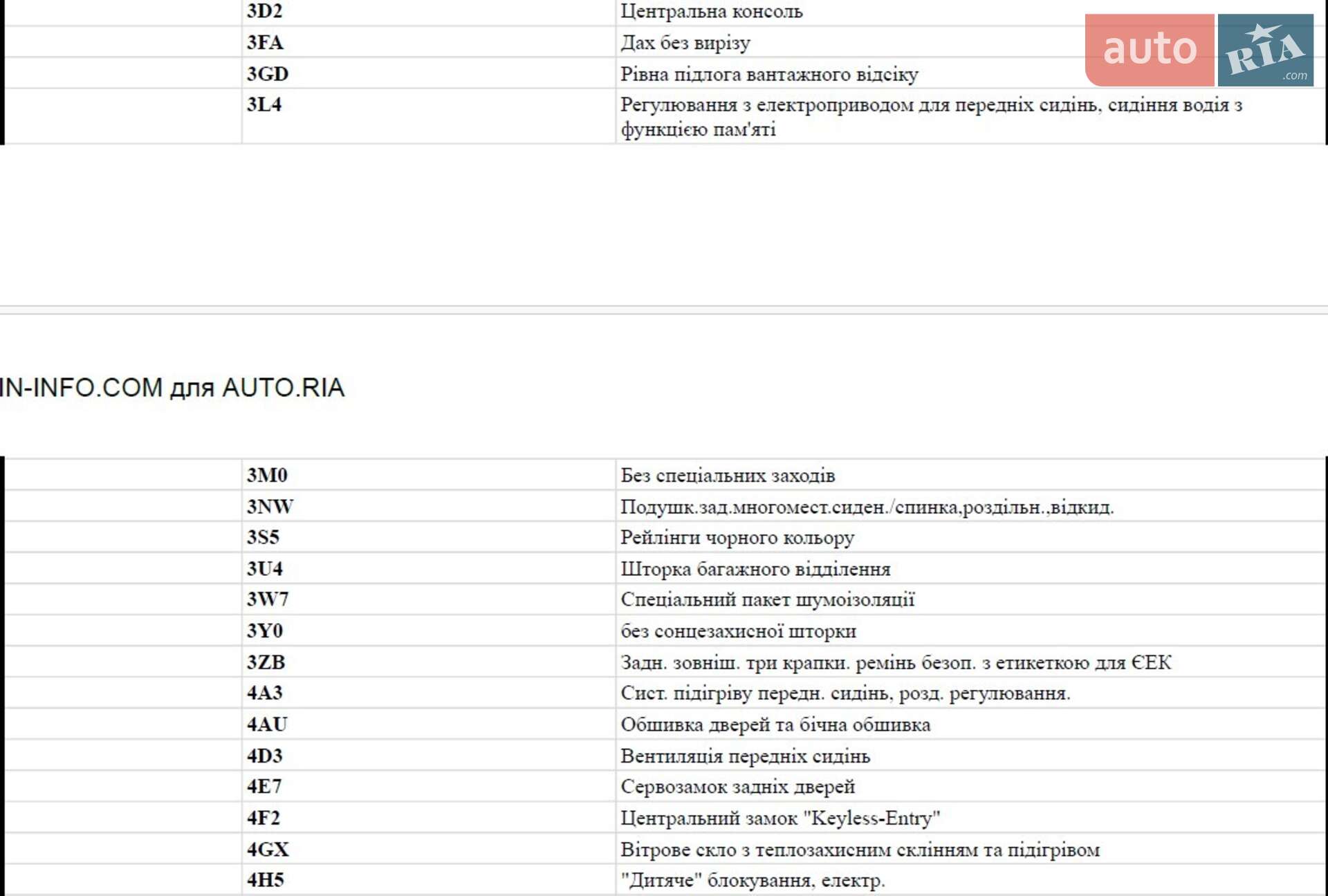Image resolution: width=1328 pixels, height=896 pixels.
Task: Click 'Без спеціальних заходів'
Action: [x=728, y=476]
